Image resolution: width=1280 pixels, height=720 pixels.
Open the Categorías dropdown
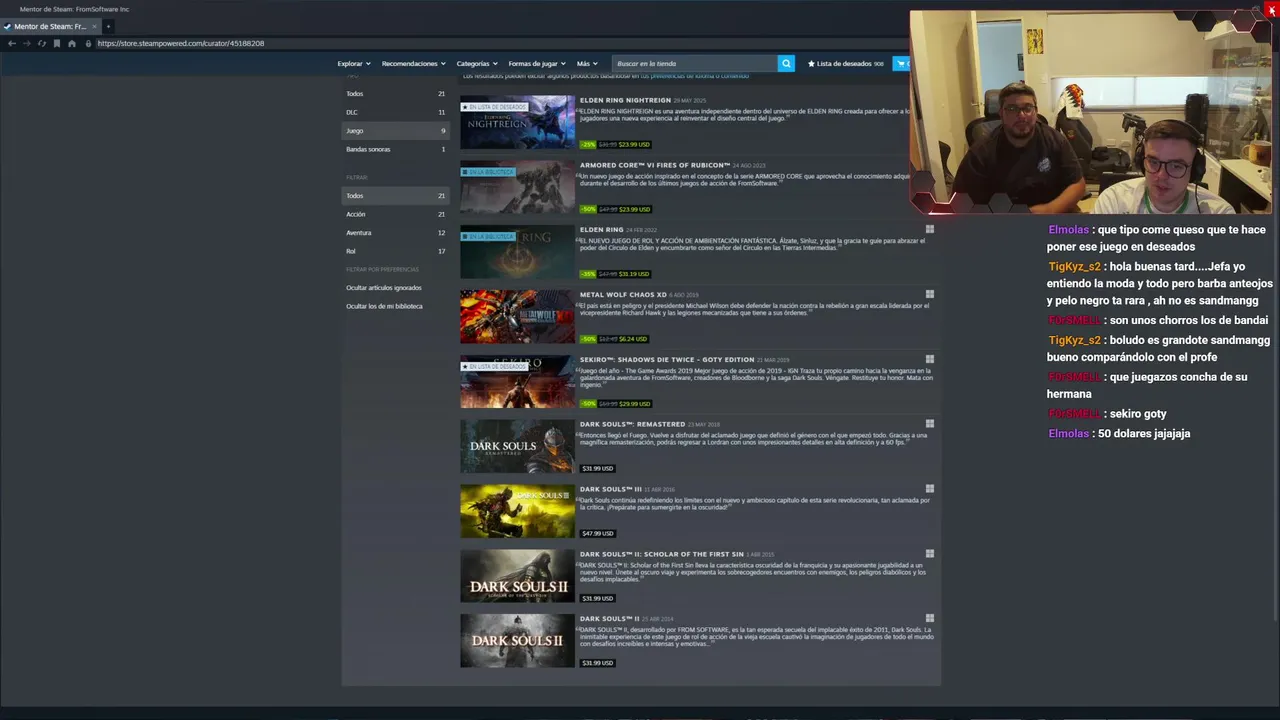click(x=477, y=63)
